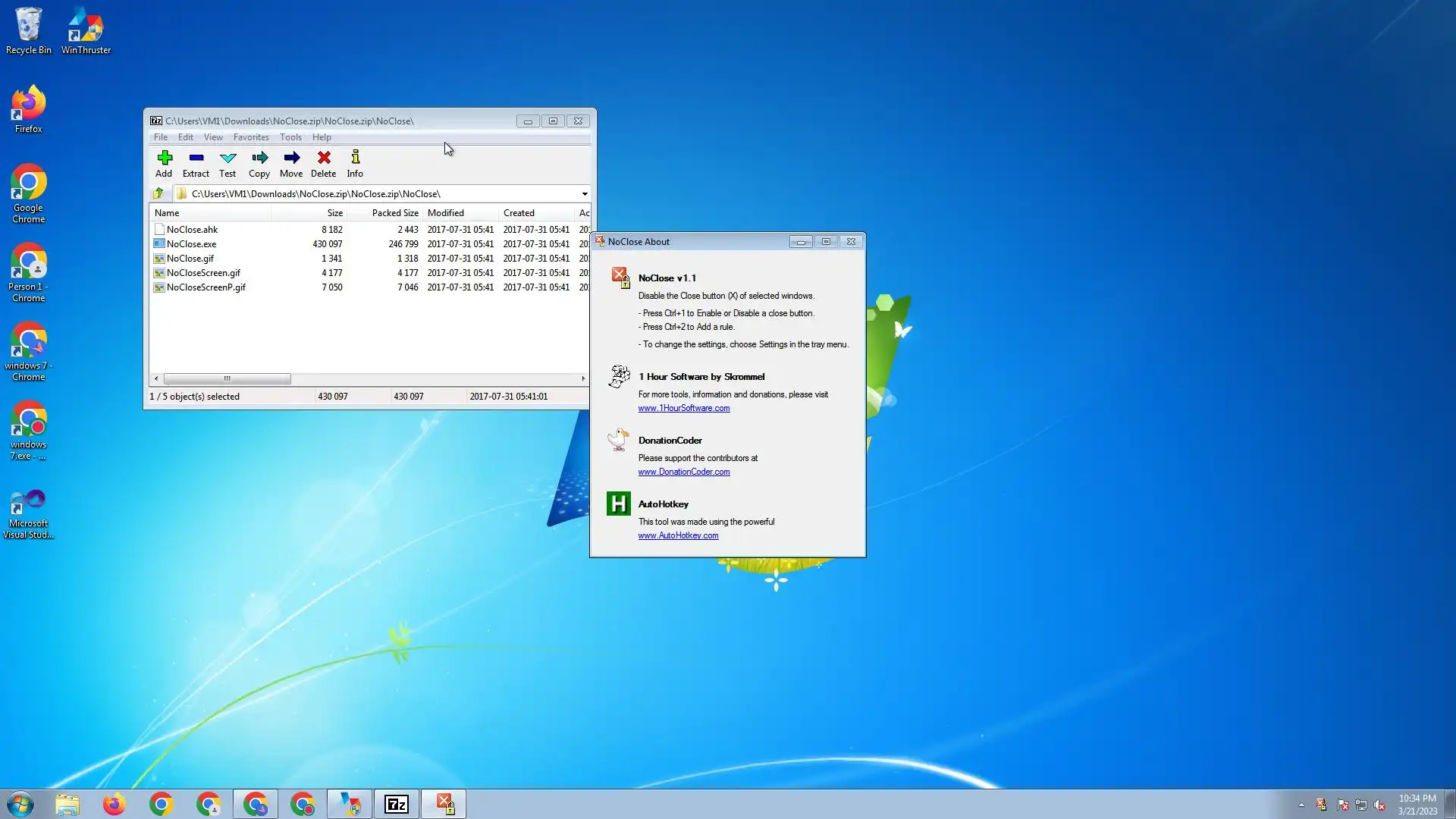Open the www.DonationCoder.com link
1456x819 pixels.
(x=683, y=472)
